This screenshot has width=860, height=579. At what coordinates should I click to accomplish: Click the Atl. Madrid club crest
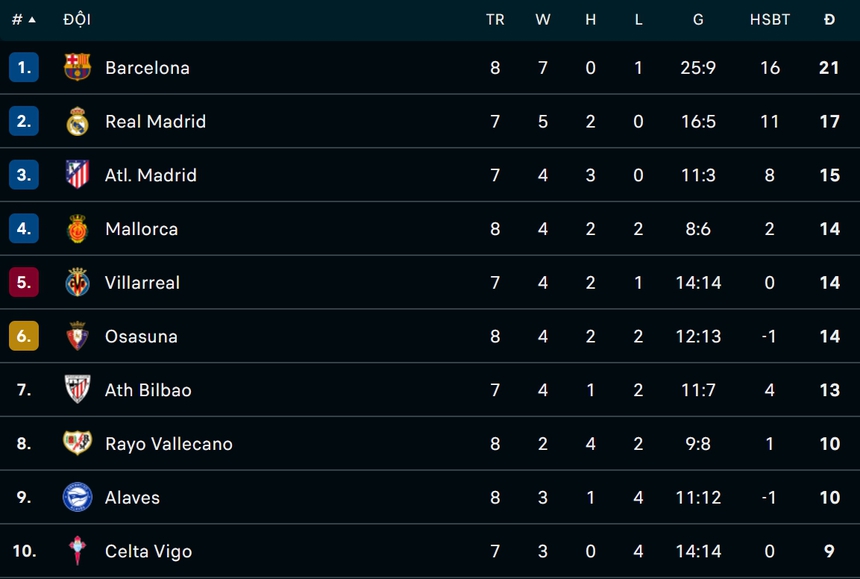pos(77,175)
